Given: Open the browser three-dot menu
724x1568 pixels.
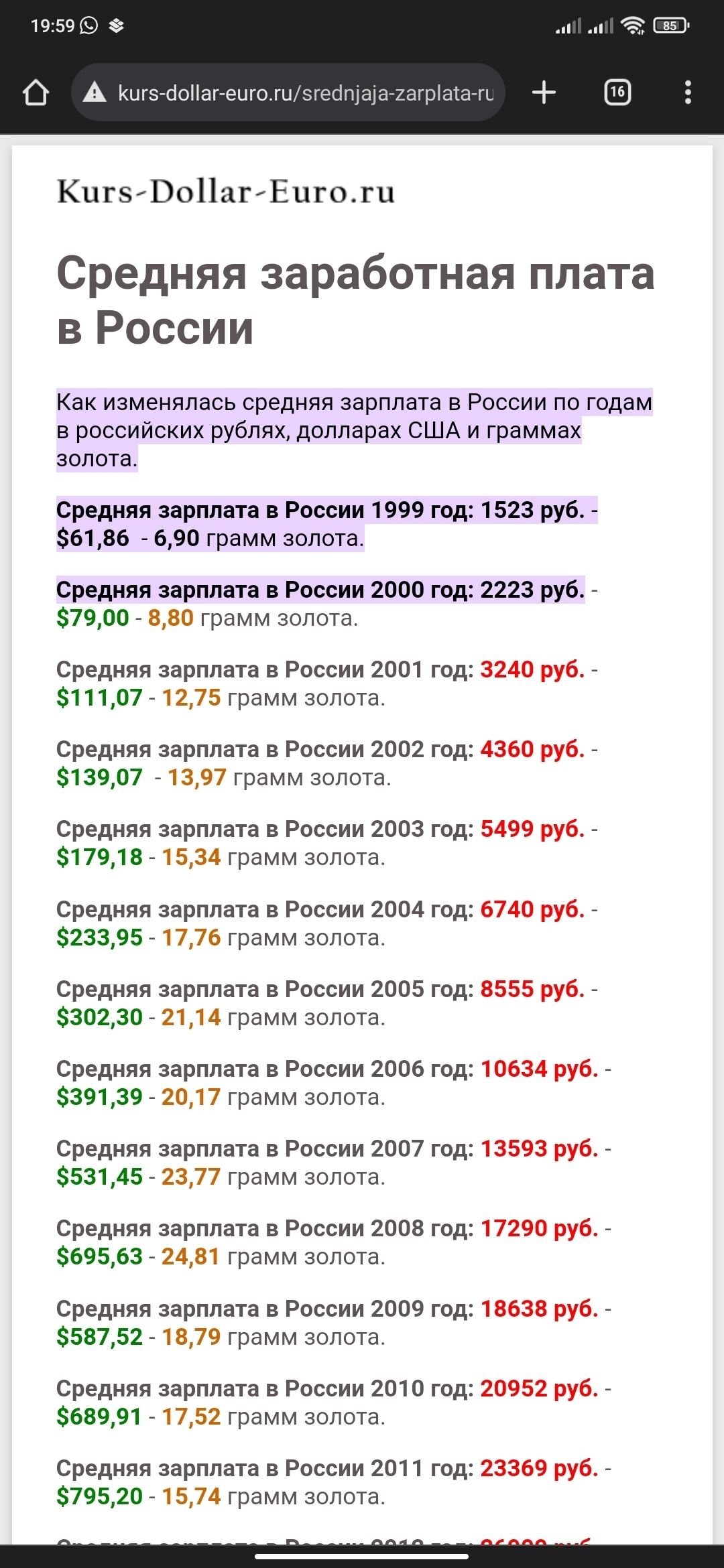Looking at the screenshot, I should 687,92.
